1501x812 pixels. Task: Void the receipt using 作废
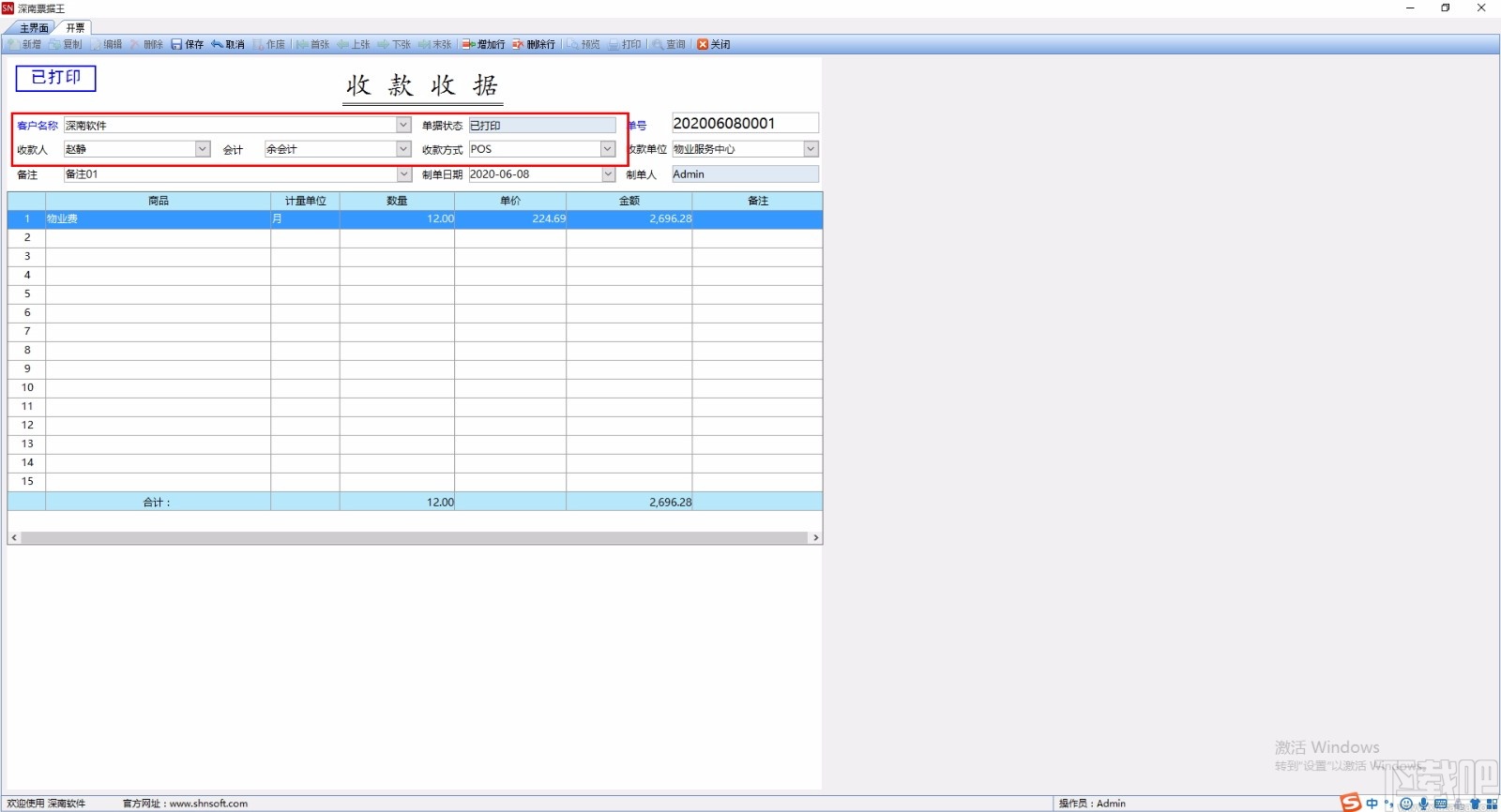(x=269, y=44)
